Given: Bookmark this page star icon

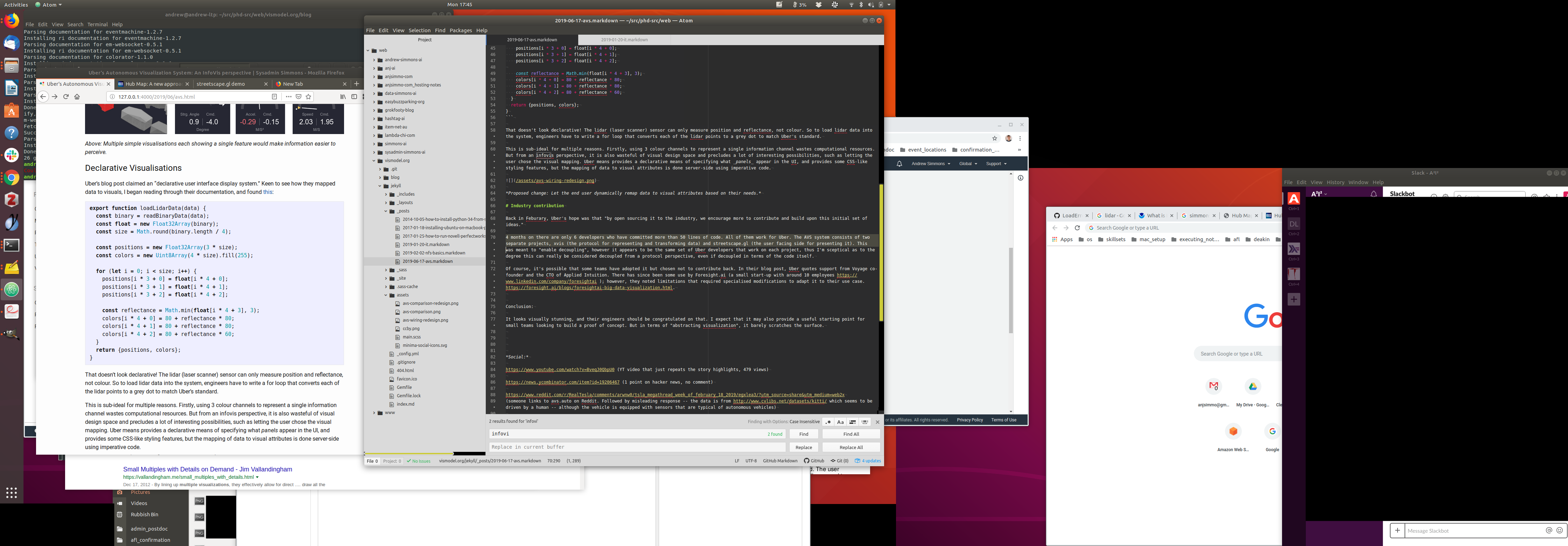Looking at the screenshot, I should point(309,97).
